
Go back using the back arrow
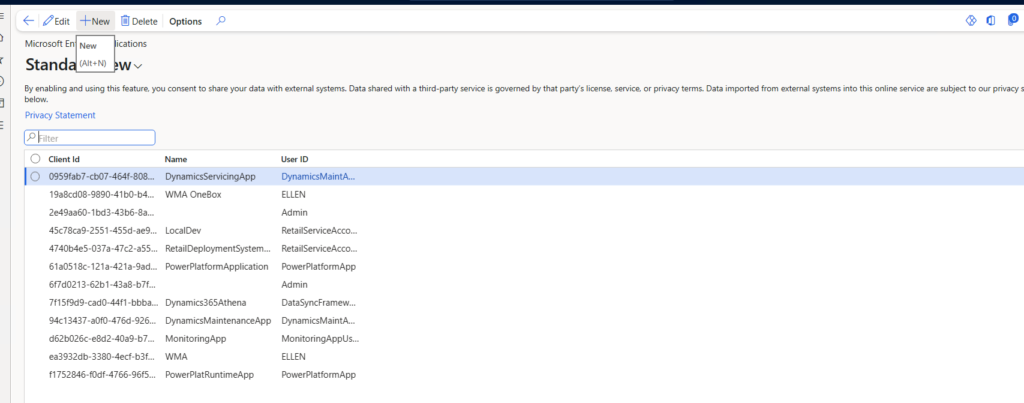(28, 21)
